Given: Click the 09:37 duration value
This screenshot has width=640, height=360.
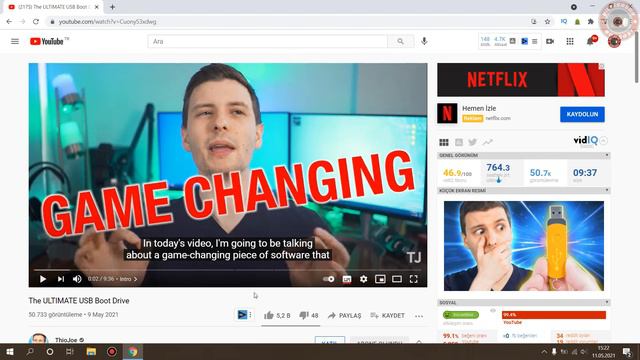Looking at the screenshot, I should pos(585,173).
